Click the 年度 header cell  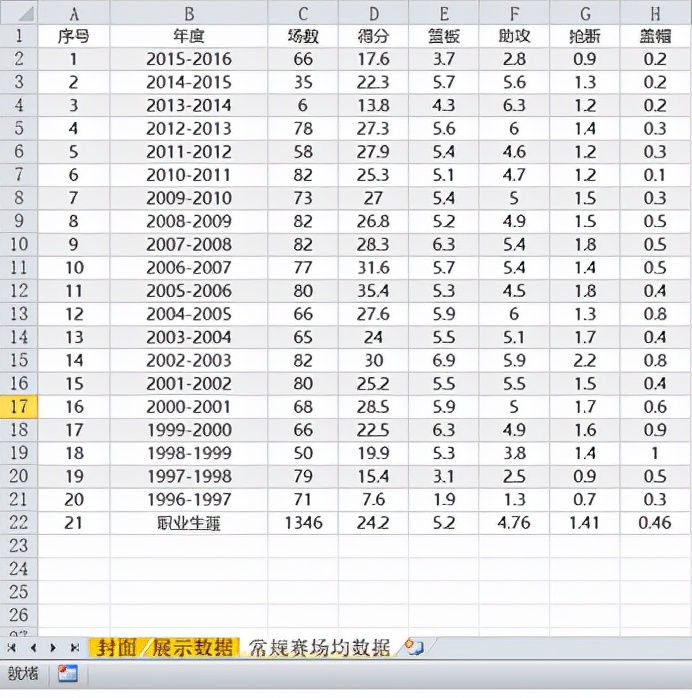click(188, 36)
